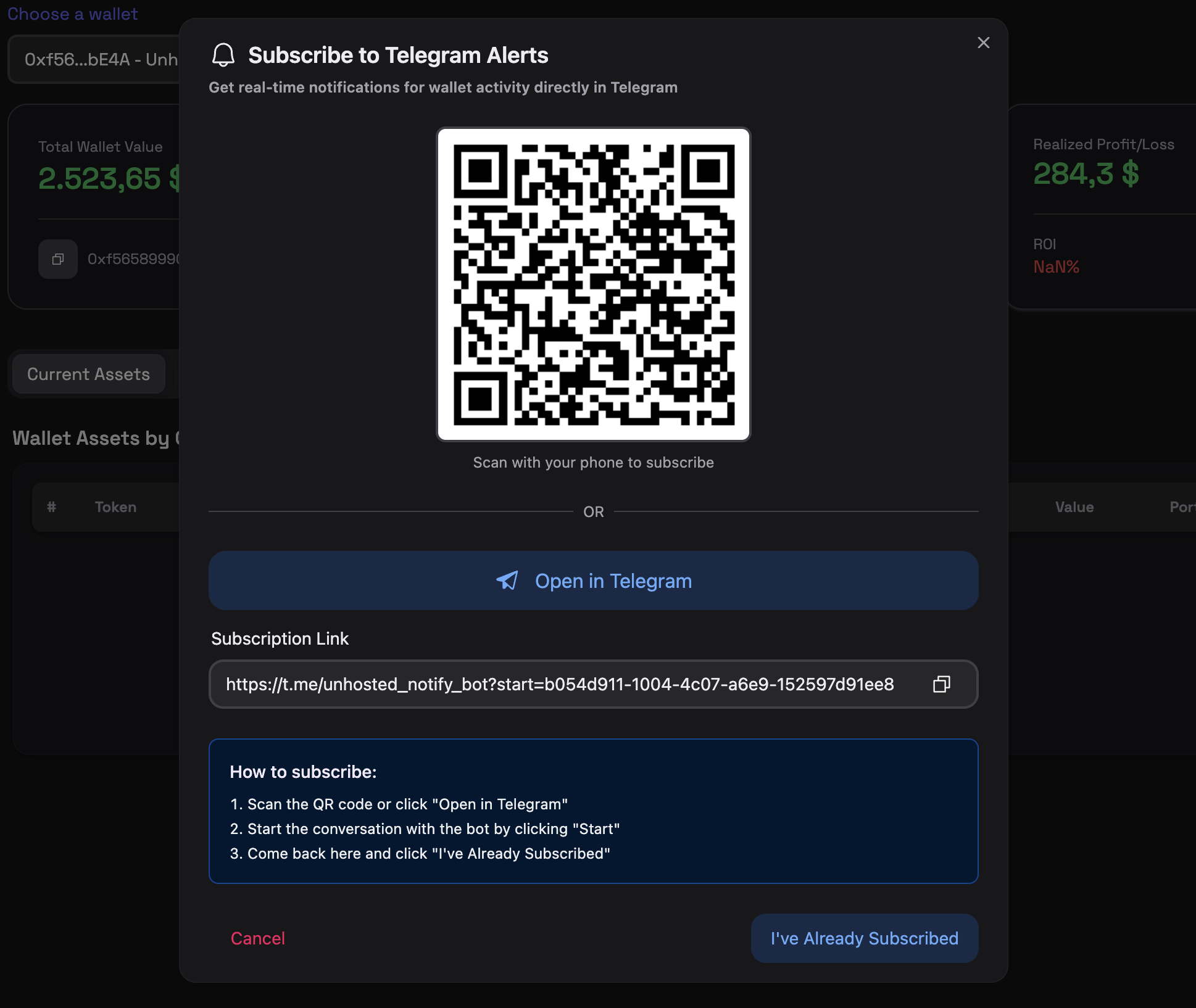Image resolution: width=1196 pixels, height=1008 pixels.
Task: Close the Telegram Alerts dialog with X
Action: click(x=983, y=43)
